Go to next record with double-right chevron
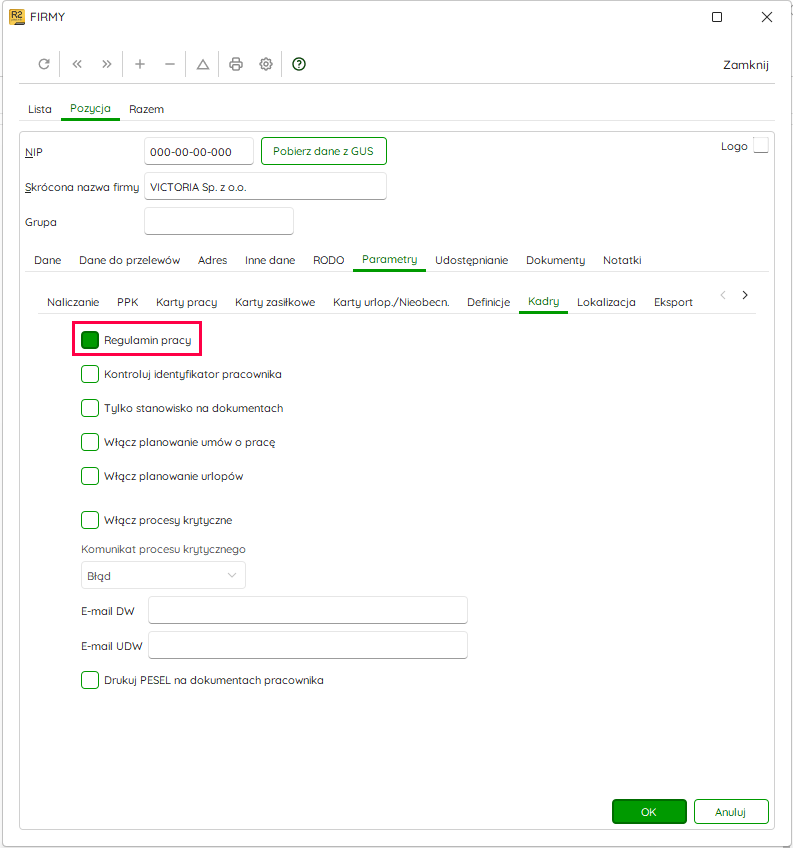The width and height of the screenshot is (793, 848). 107,64
